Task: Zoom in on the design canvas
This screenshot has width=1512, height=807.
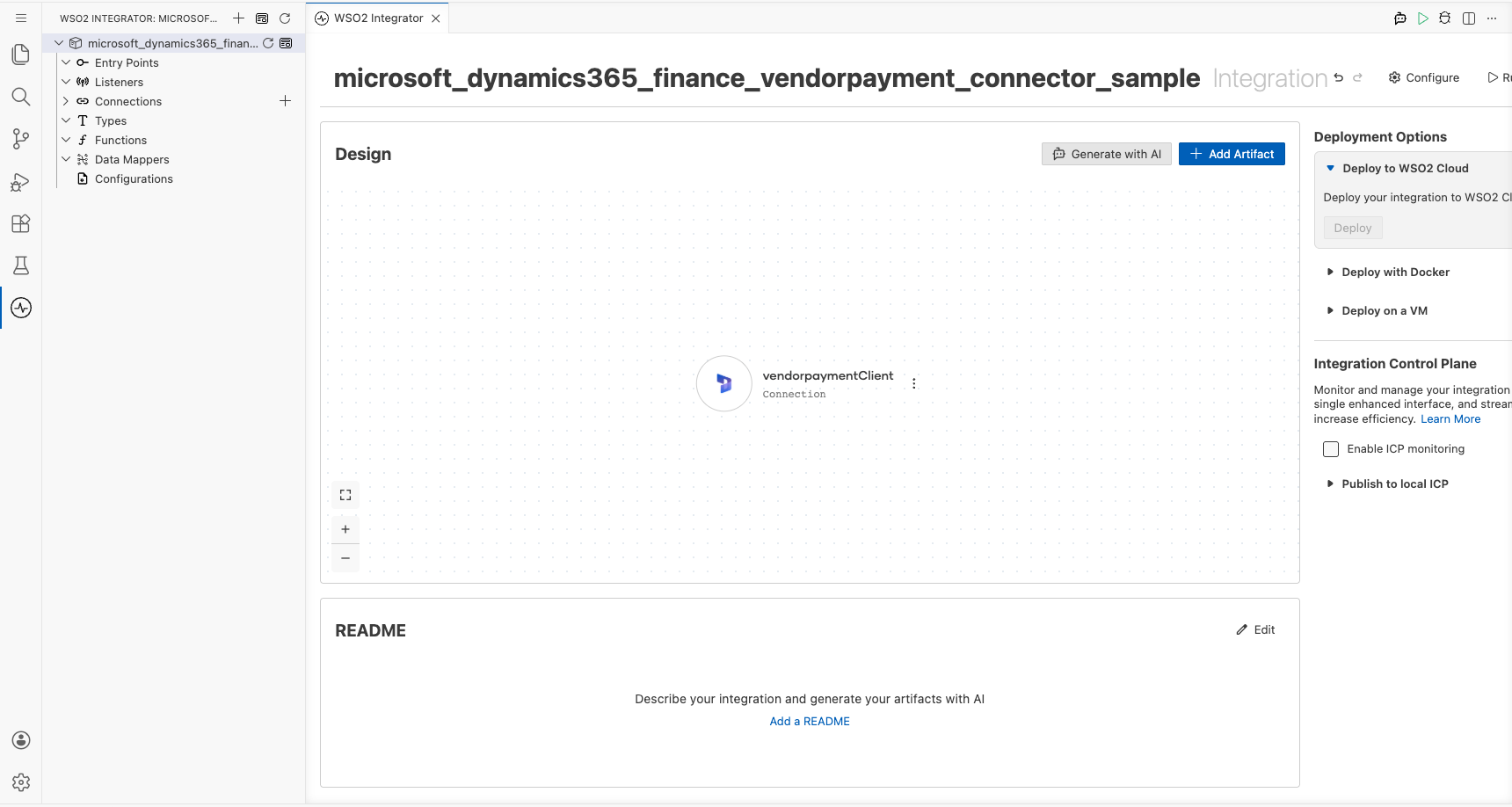Action: point(345,529)
